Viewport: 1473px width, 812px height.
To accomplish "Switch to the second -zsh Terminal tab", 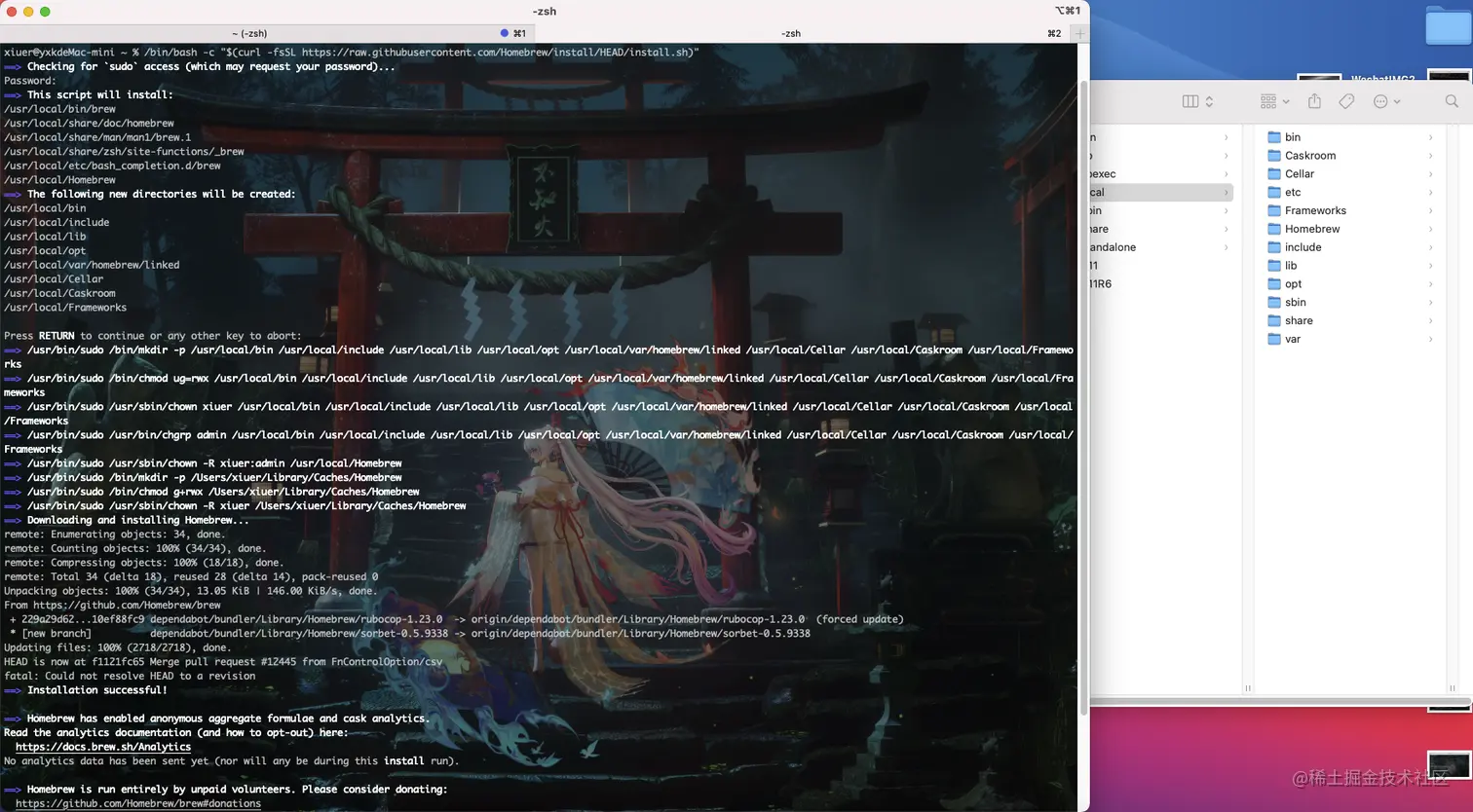I will (x=791, y=32).
